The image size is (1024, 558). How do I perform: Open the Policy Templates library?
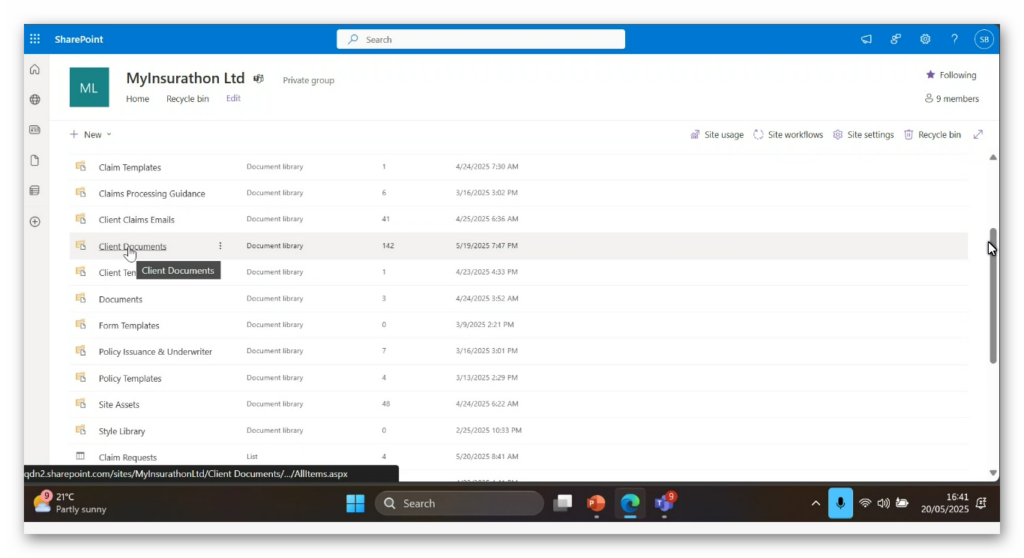coord(130,378)
